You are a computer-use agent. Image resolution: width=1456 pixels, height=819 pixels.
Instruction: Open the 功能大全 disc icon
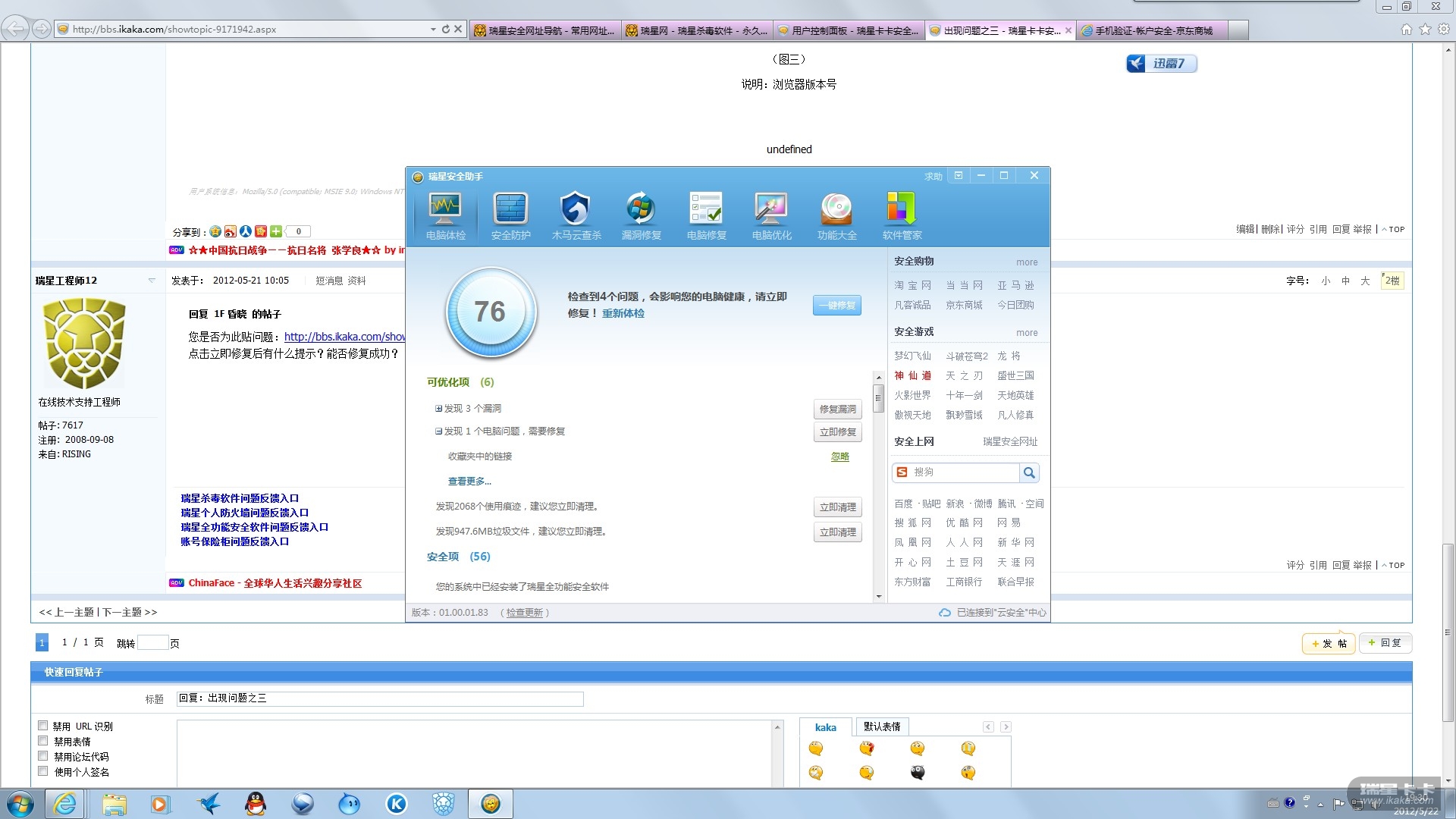[836, 209]
